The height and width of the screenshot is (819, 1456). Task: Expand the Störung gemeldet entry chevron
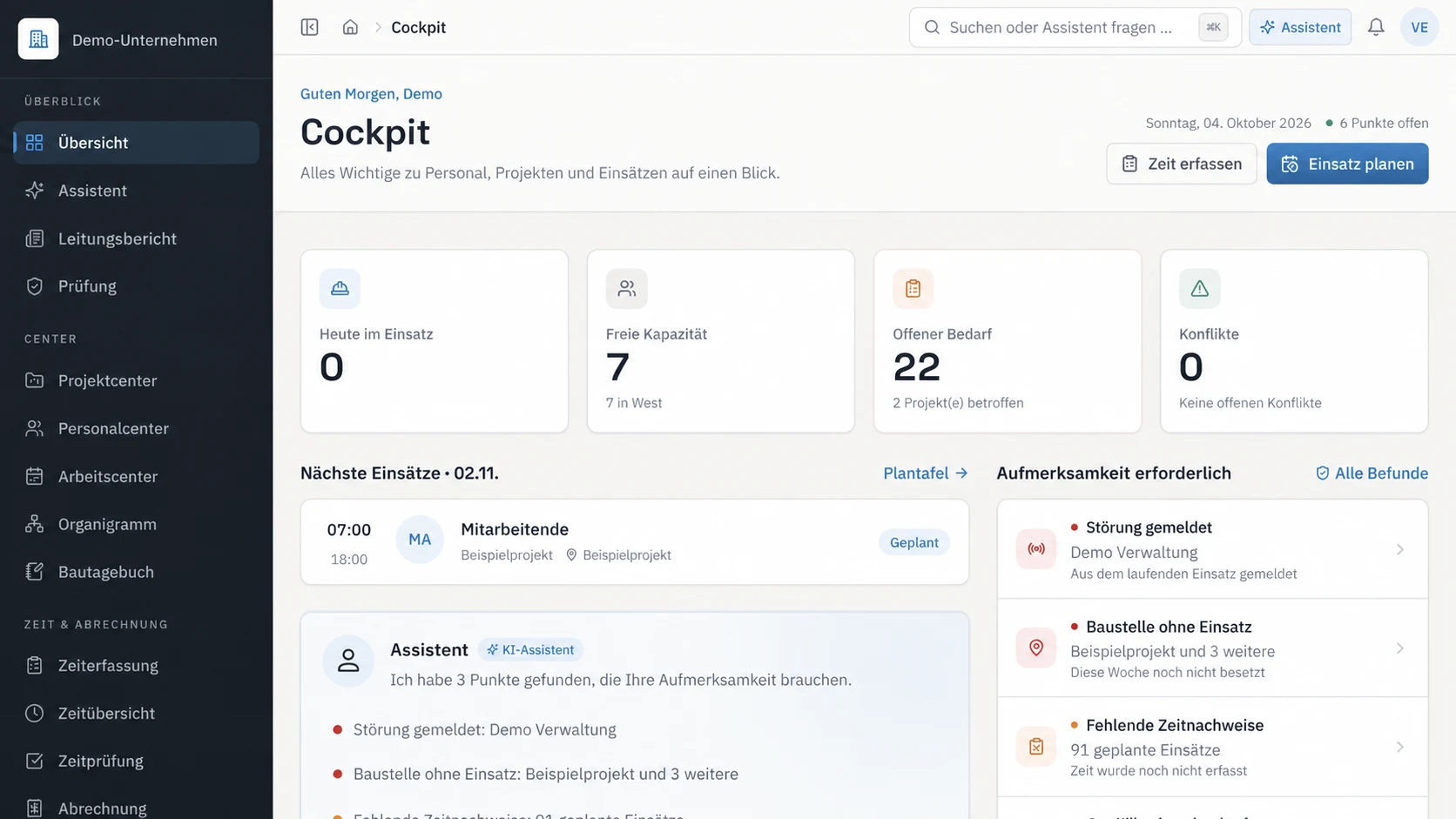[1400, 549]
